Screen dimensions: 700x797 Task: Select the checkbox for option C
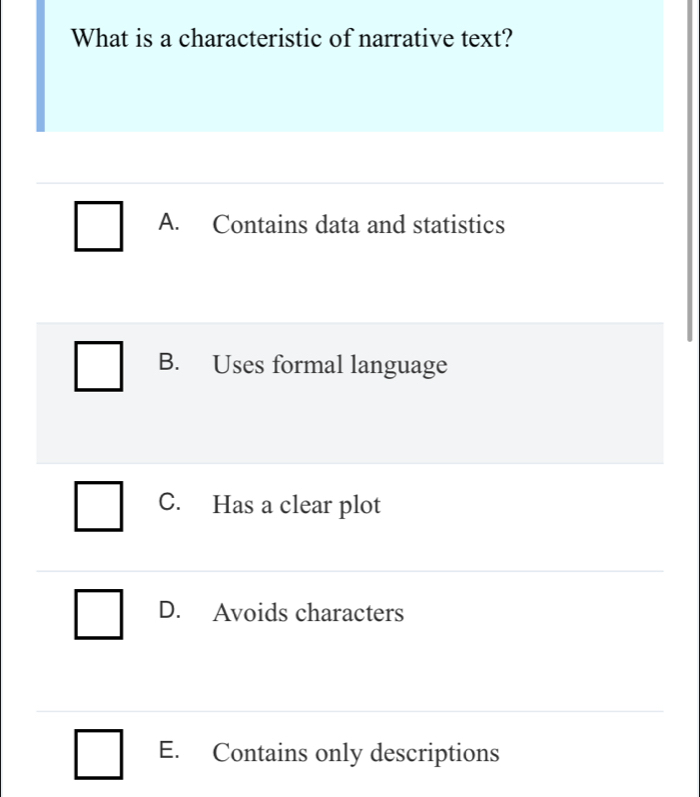point(100,506)
